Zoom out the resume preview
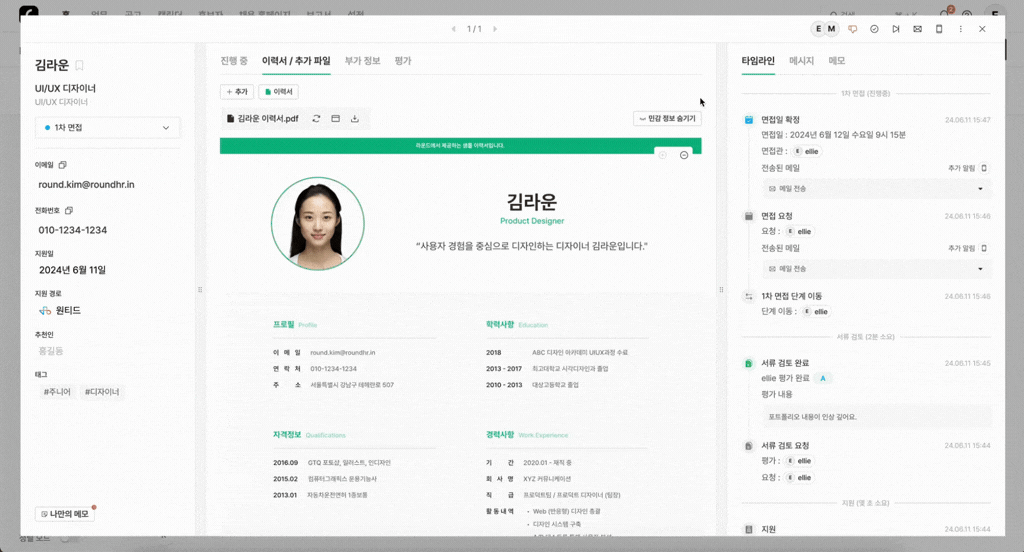The height and width of the screenshot is (552, 1024). click(684, 155)
